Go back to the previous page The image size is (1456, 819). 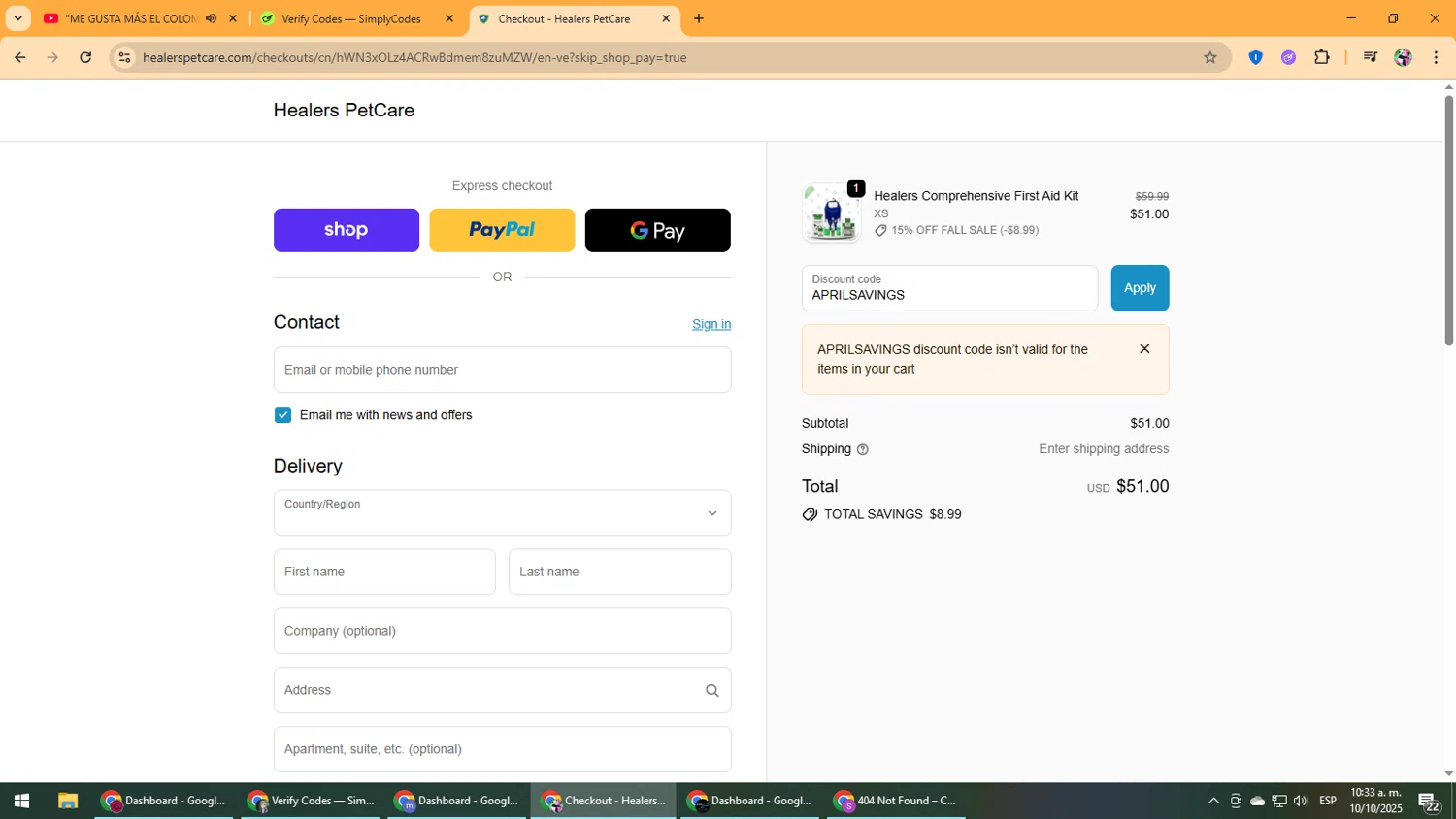tap(19, 57)
